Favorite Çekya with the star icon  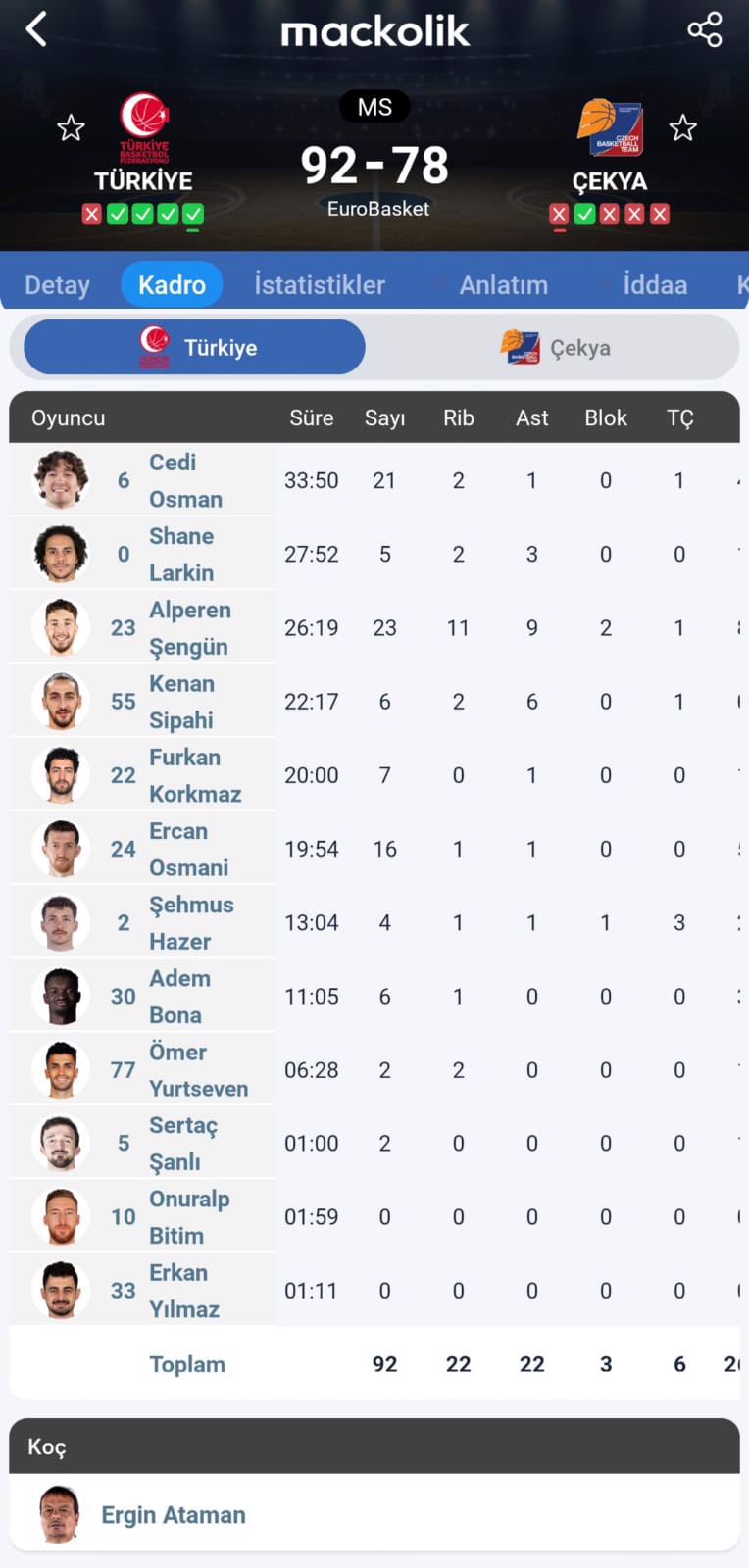pyautogui.click(x=682, y=127)
